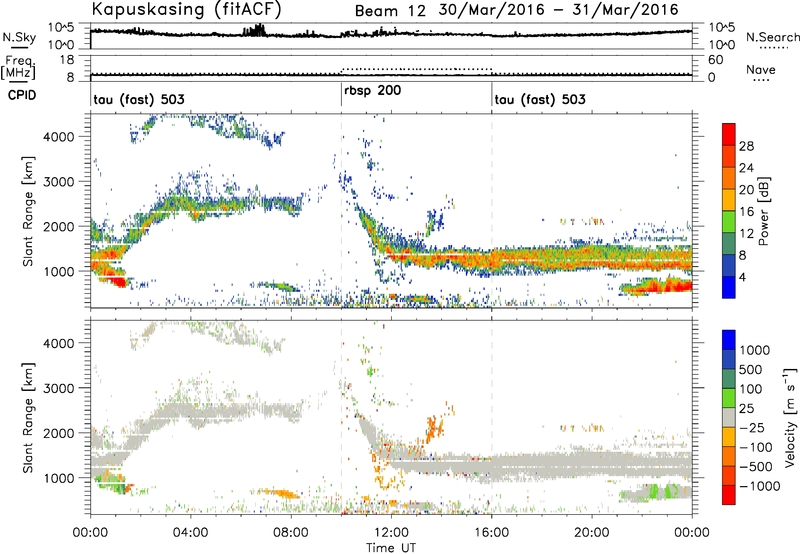Screen dimensions: 800x554
Task: Click the 'Nave' legend label
Action: tap(760, 70)
